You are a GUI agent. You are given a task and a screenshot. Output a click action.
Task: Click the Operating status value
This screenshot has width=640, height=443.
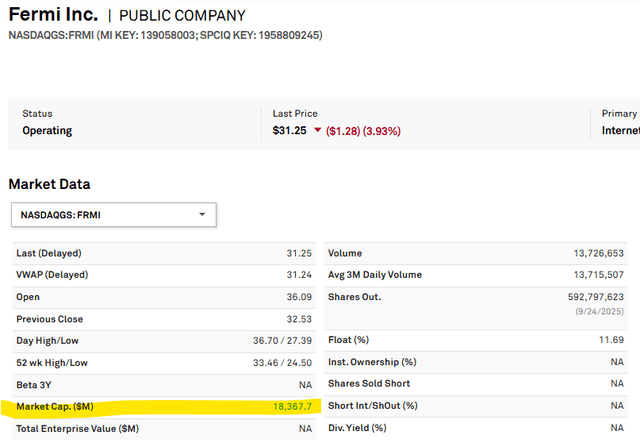coord(47,131)
